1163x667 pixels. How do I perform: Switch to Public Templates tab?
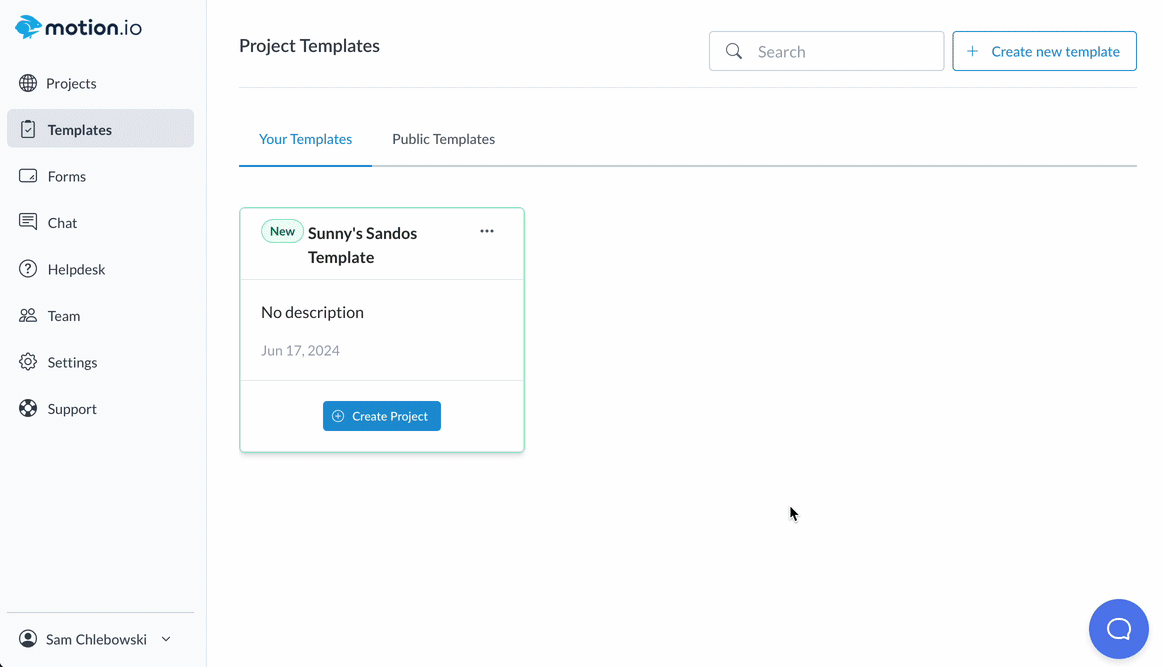pyautogui.click(x=443, y=139)
